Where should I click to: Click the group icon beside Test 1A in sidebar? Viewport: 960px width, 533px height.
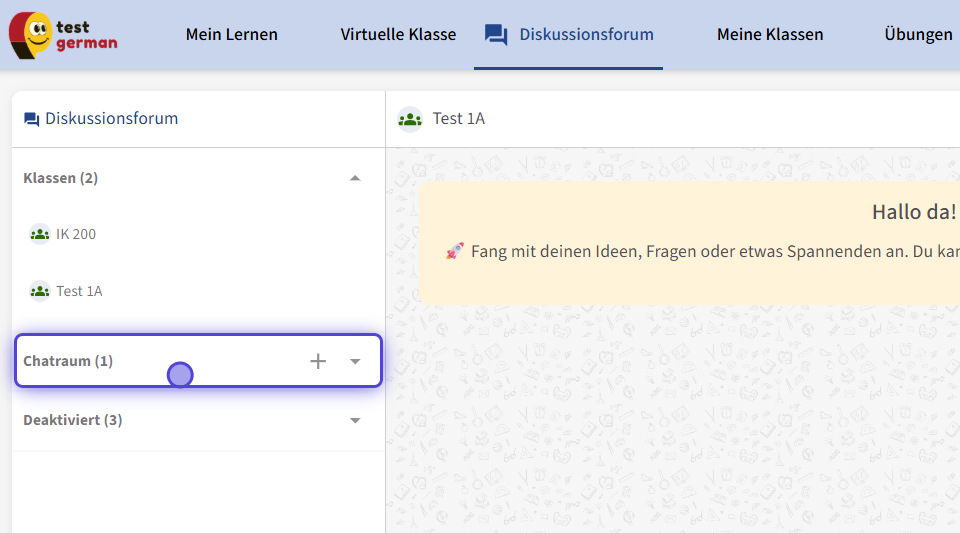pyautogui.click(x=39, y=291)
